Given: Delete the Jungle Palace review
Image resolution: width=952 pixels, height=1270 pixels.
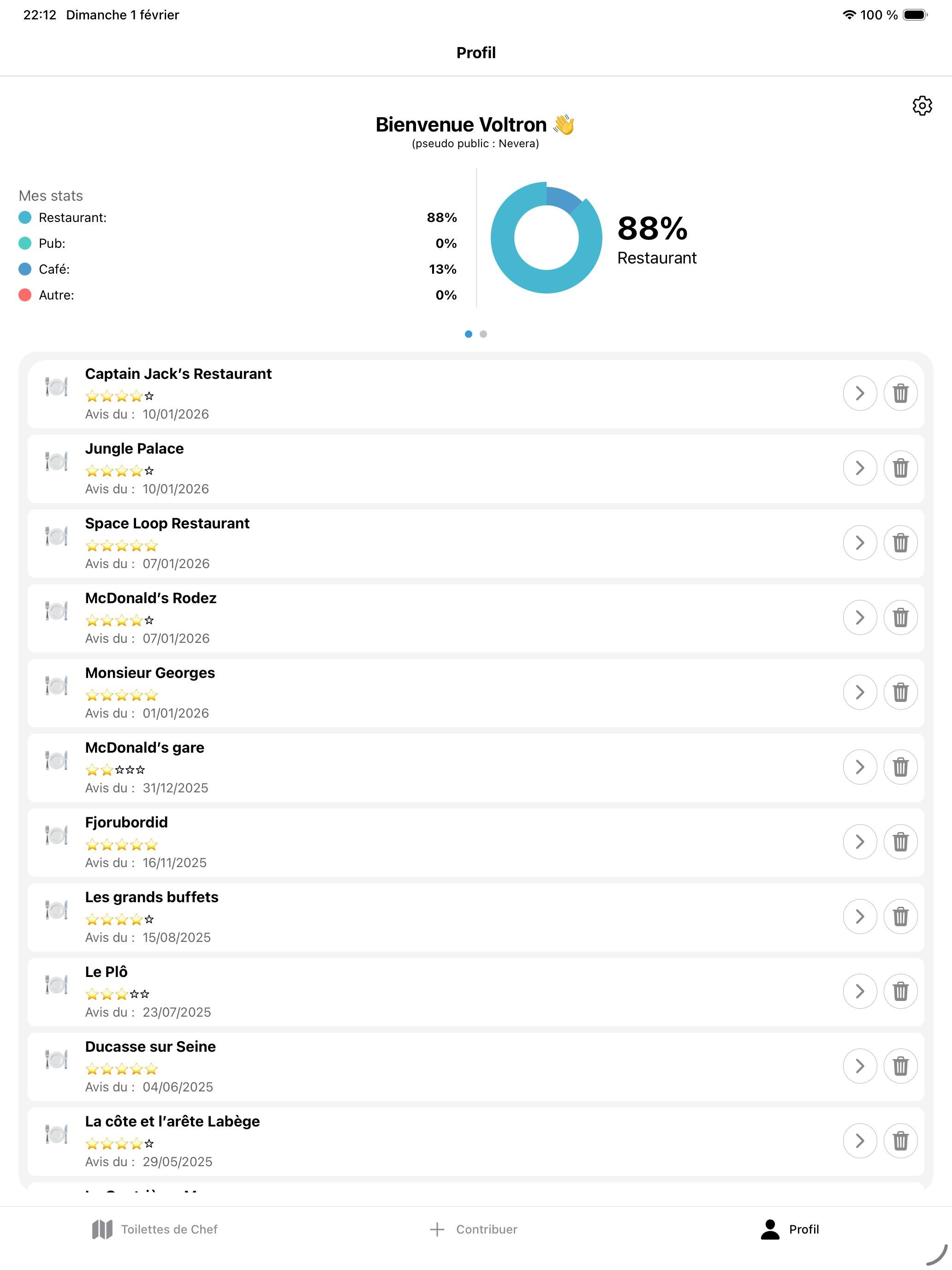Looking at the screenshot, I should (900, 468).
